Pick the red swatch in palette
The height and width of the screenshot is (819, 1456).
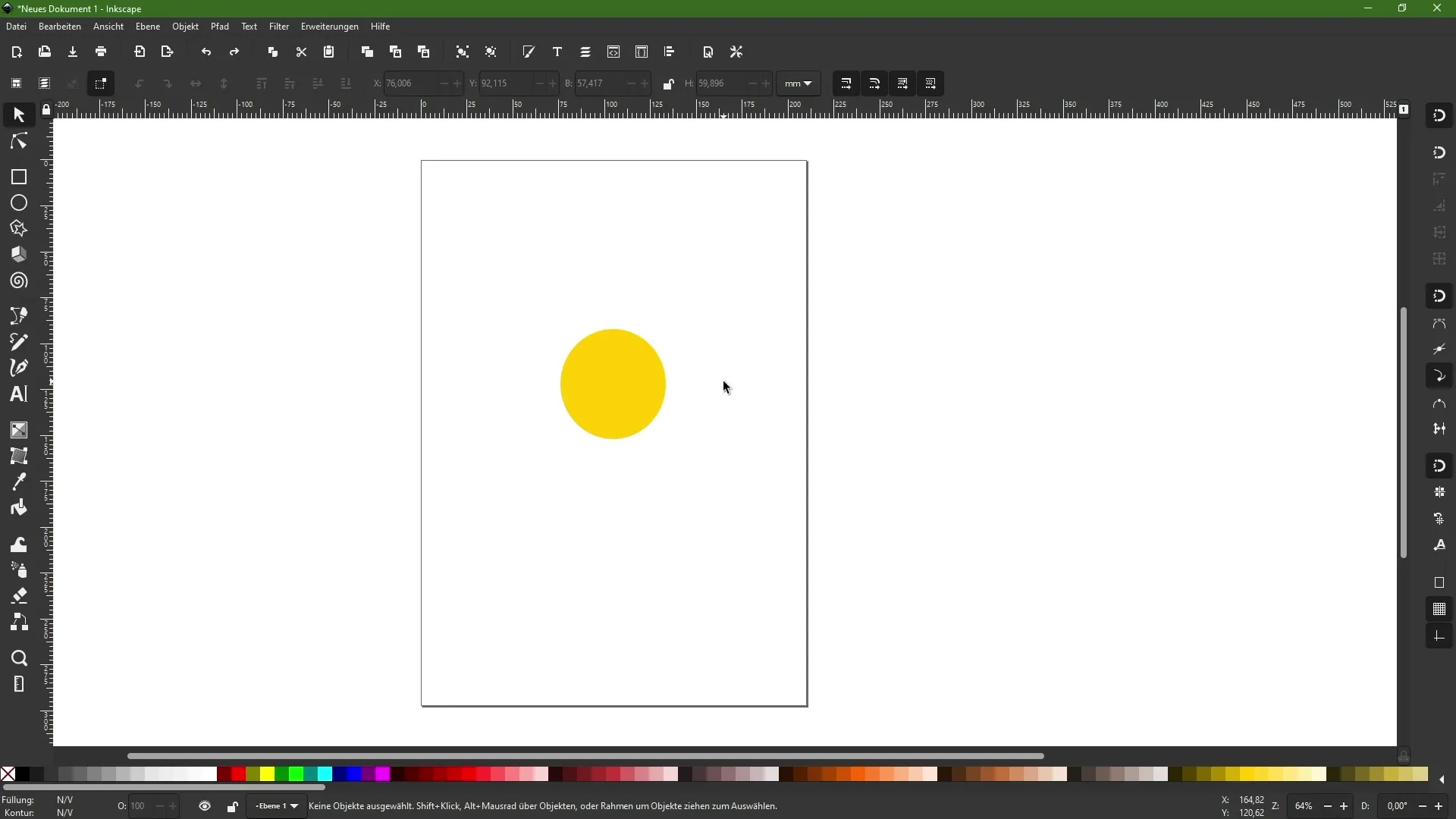tap(238, 774)
